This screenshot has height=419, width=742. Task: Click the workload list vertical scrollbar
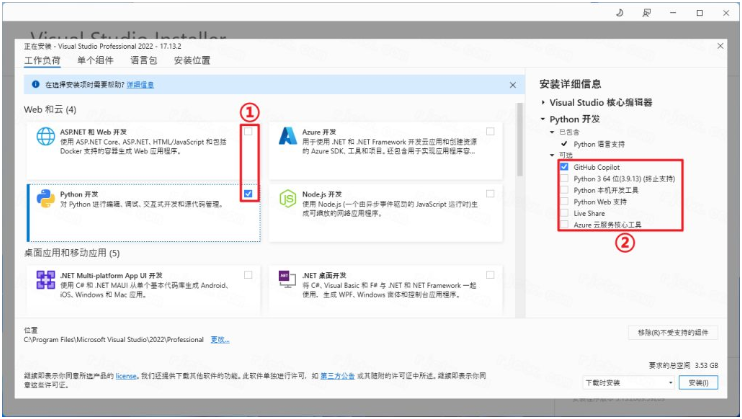click(520, 140)
